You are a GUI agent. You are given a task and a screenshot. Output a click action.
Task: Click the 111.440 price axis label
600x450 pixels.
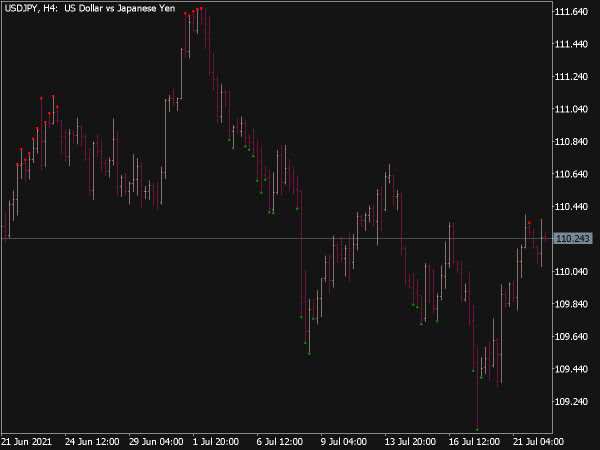571,44
